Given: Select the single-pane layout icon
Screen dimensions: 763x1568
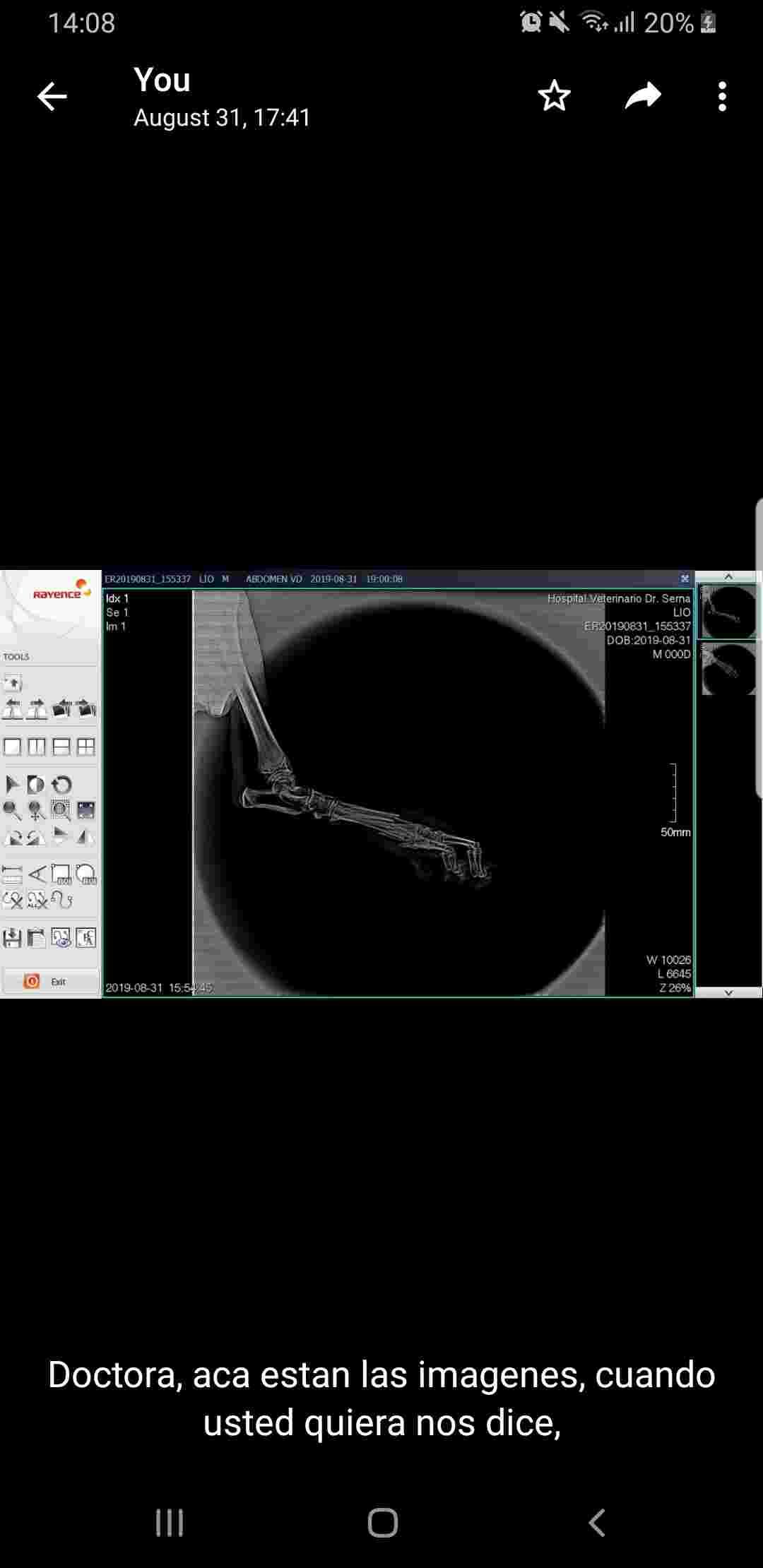Looking at the screenshot, I should point(13,747).
